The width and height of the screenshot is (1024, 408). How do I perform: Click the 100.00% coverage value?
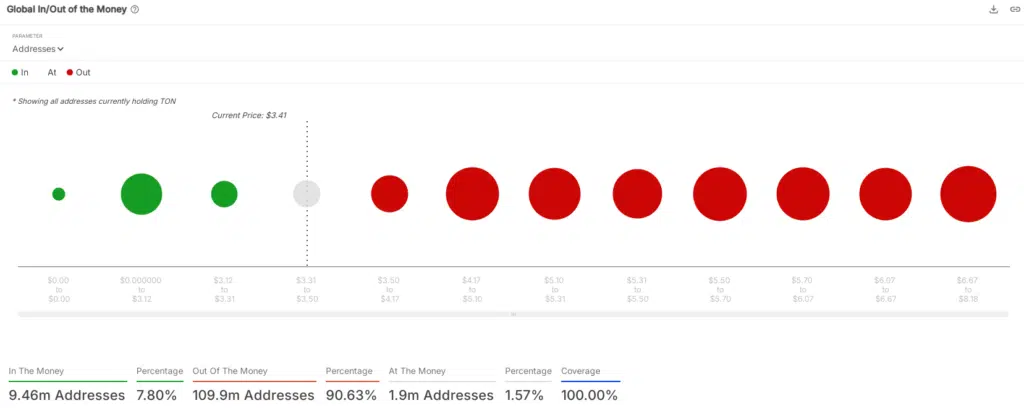click(589, 395)
